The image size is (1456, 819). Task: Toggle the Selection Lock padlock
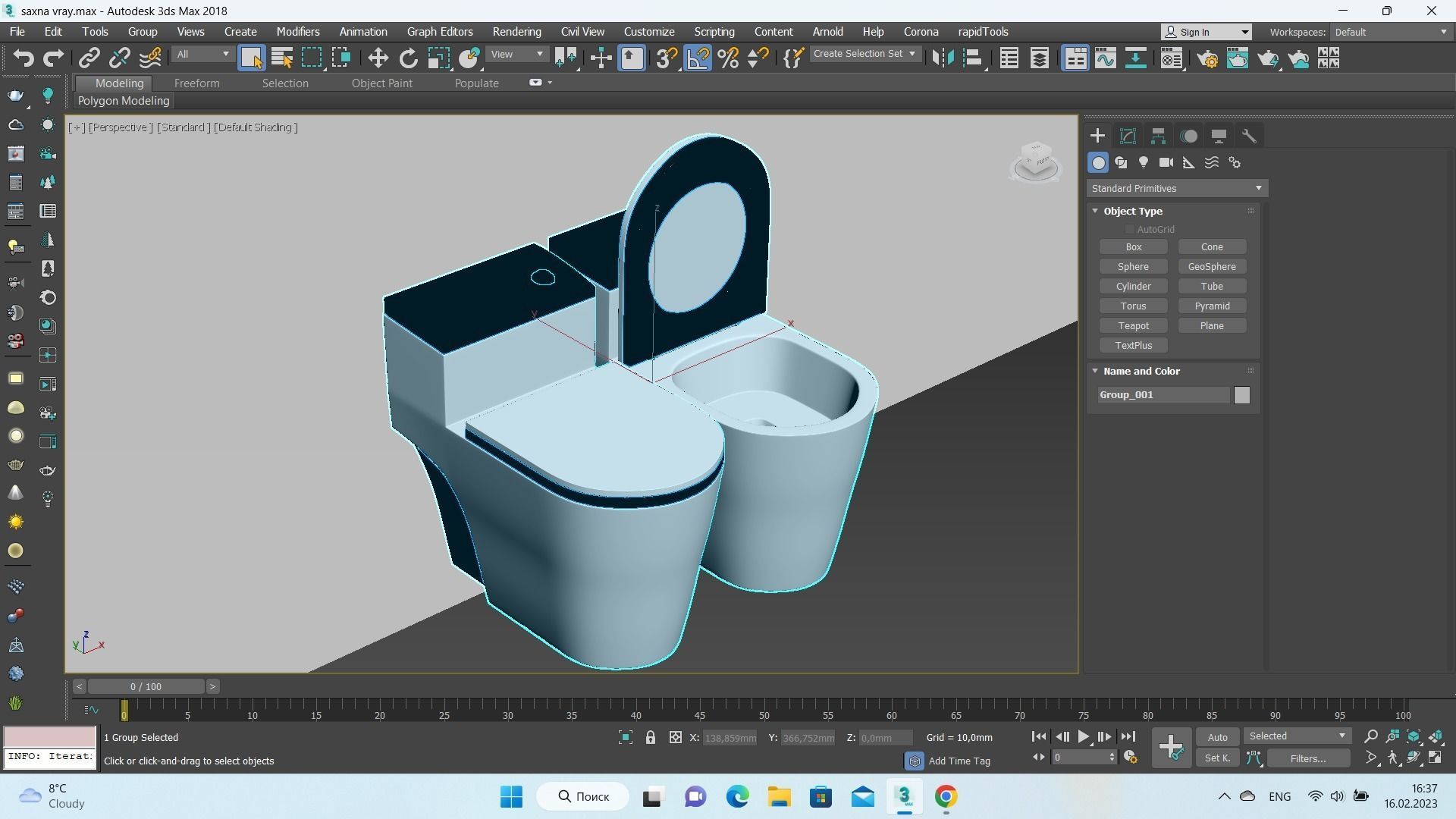point(651,738)
